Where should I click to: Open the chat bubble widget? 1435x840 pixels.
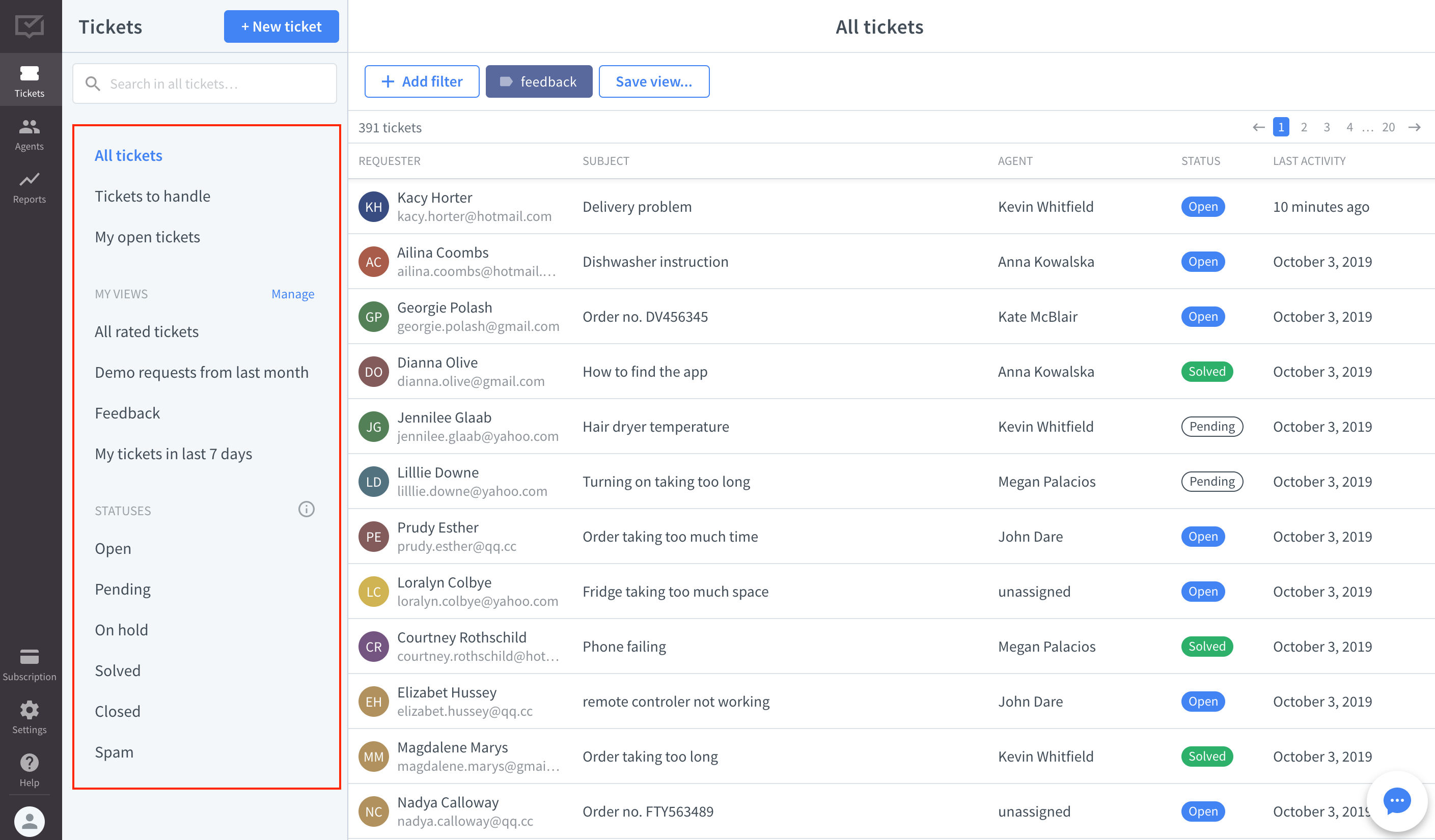(x=1396, y=801)
